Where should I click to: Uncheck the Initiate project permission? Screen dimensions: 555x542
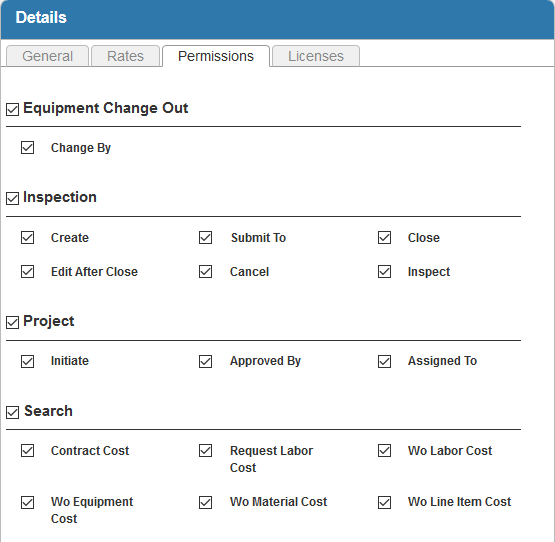pyautogui.click(x=28, y=361)
